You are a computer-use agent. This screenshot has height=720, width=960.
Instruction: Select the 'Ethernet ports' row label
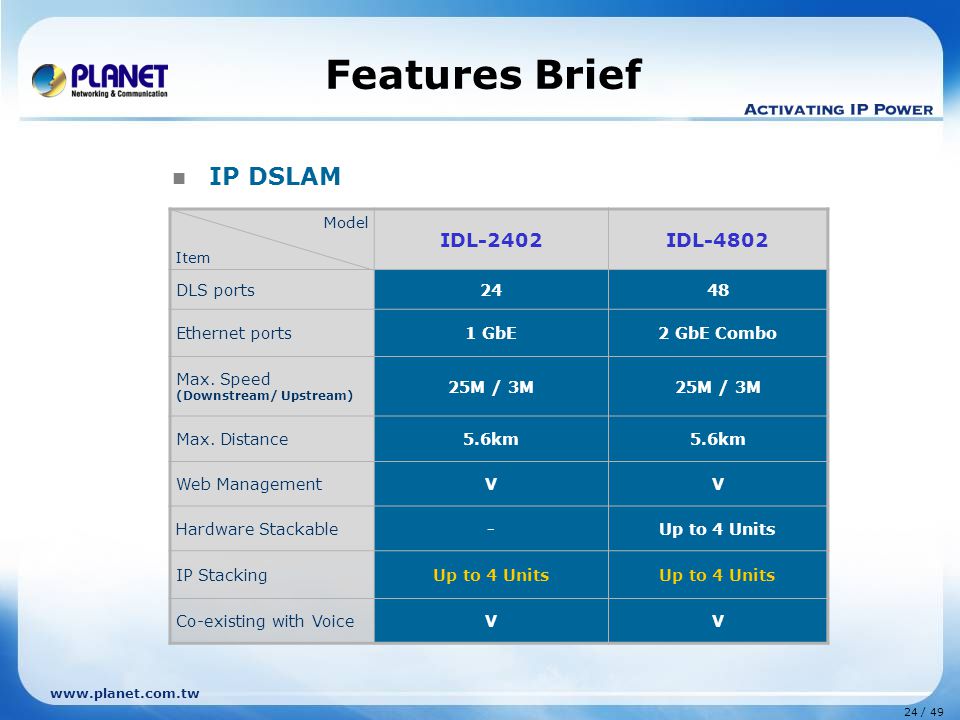234,333
